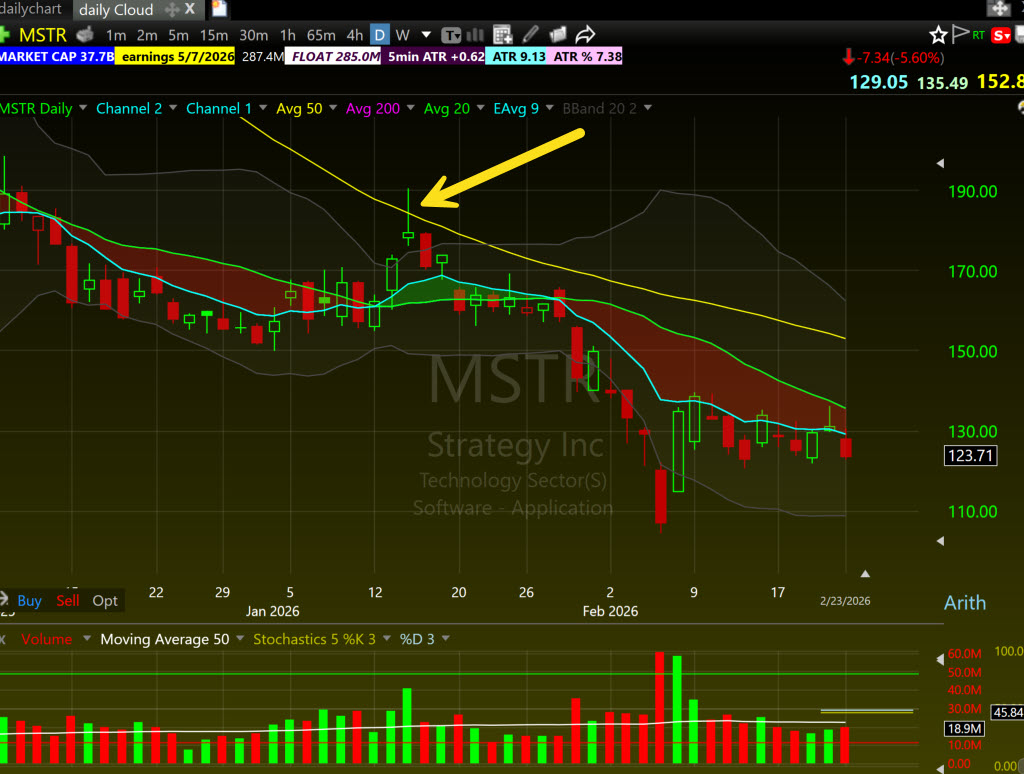Expand the %D 3 dropdown
Viewport: 1024px width, 774px height.
pos(445,638)
